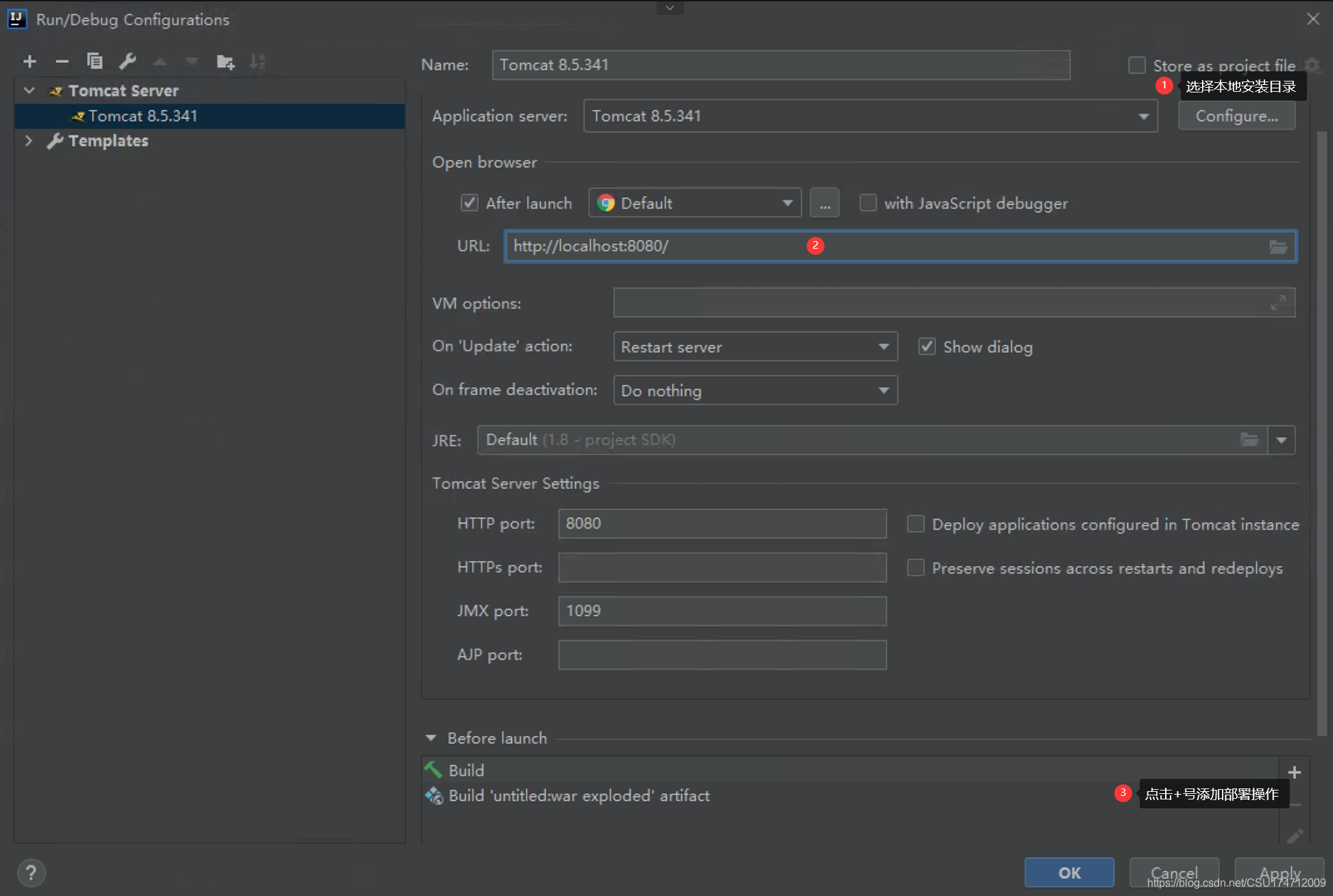The image size is (1333, 896).
Task: Click the help question mark button
Action: coord(31,873)
